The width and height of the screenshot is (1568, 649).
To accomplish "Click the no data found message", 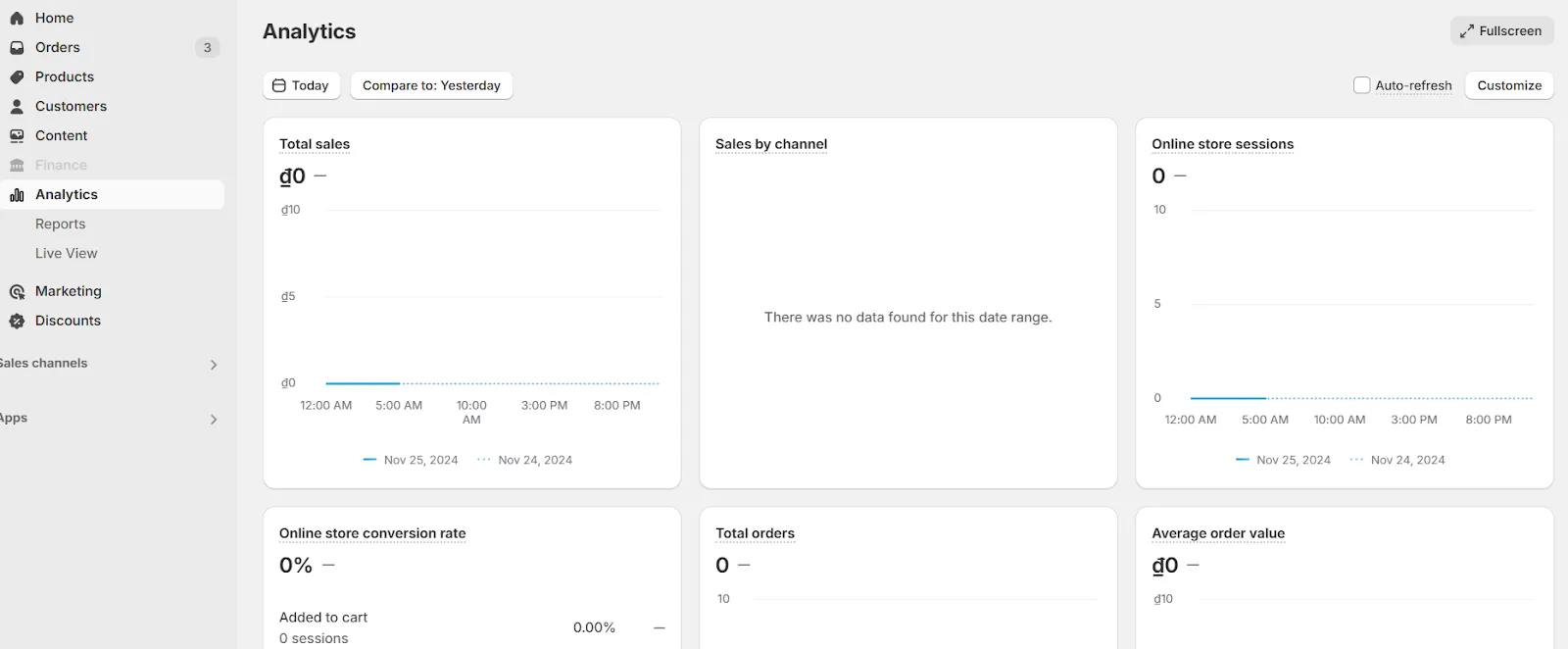I will pos(907,318).
